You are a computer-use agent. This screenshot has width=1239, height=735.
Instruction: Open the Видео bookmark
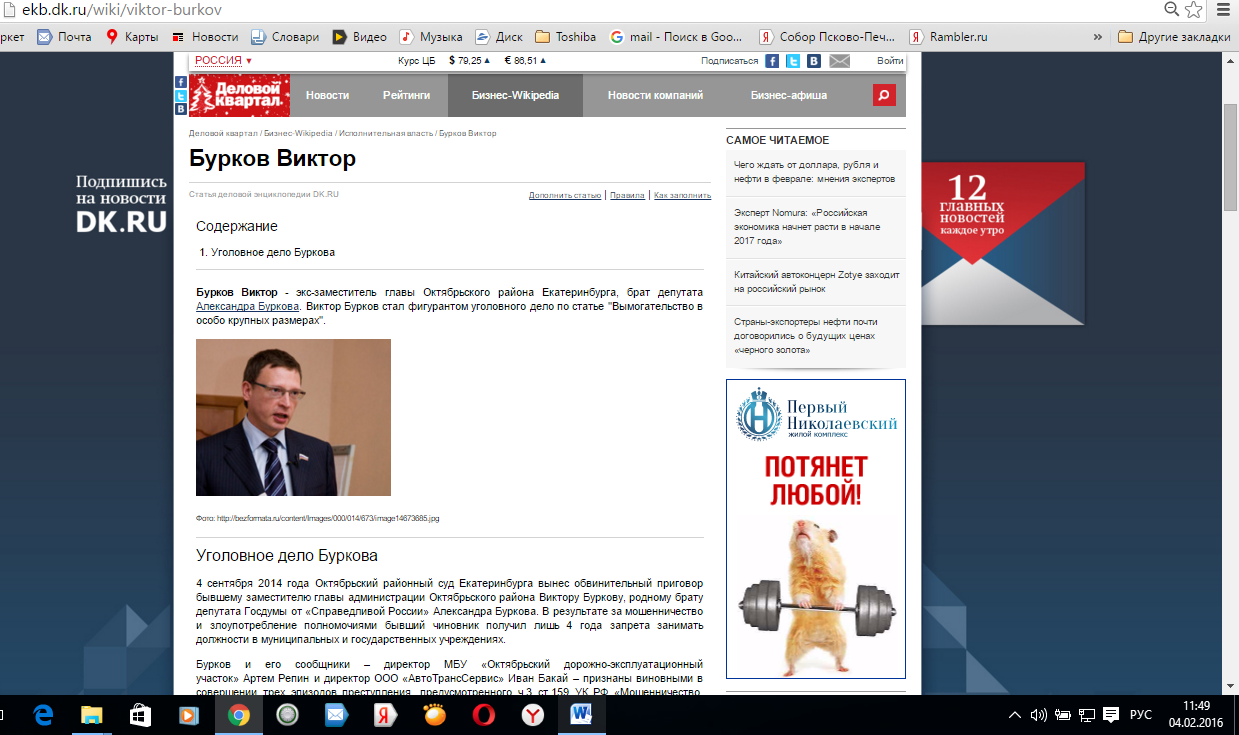pyautogui.click(x=360, y=37)
